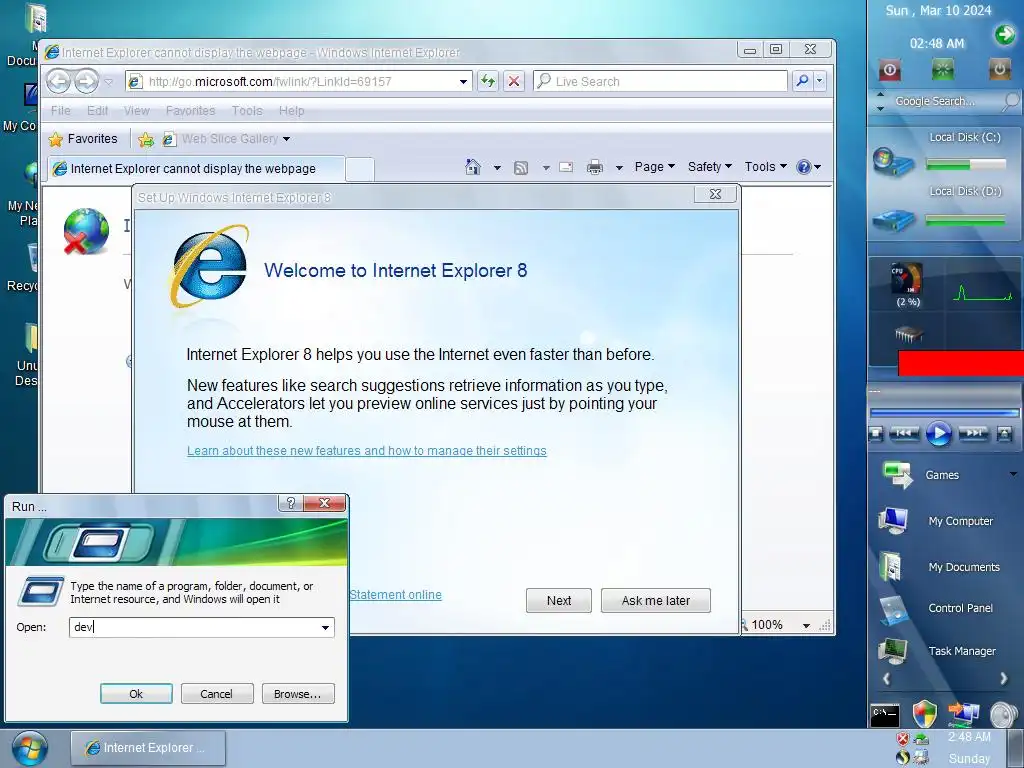
Task: Open the Web Slice Gallery dropdown
Action: 286,139
